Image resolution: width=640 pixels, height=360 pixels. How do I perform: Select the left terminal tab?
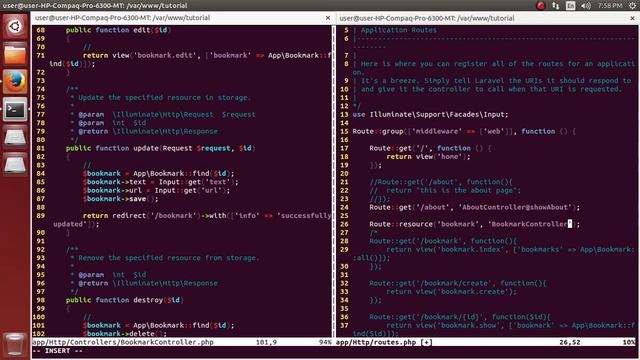[182, 18]
